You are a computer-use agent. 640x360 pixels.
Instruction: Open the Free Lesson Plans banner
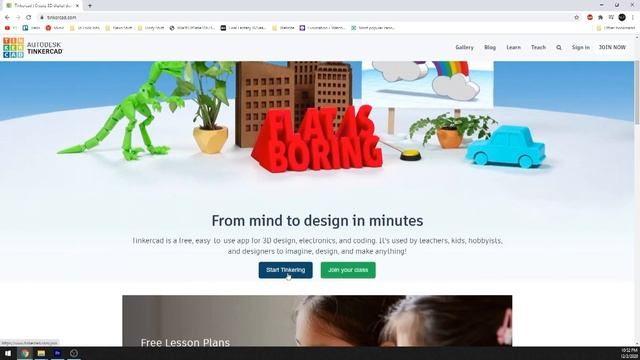click(317, 321)
